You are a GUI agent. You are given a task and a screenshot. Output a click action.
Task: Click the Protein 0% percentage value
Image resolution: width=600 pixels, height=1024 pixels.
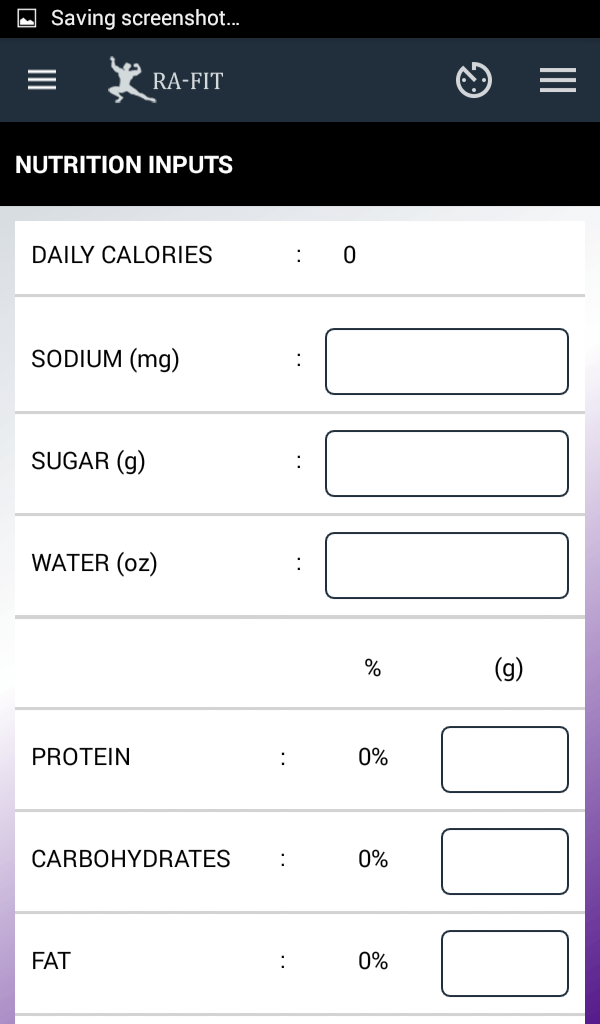[373, 758]
